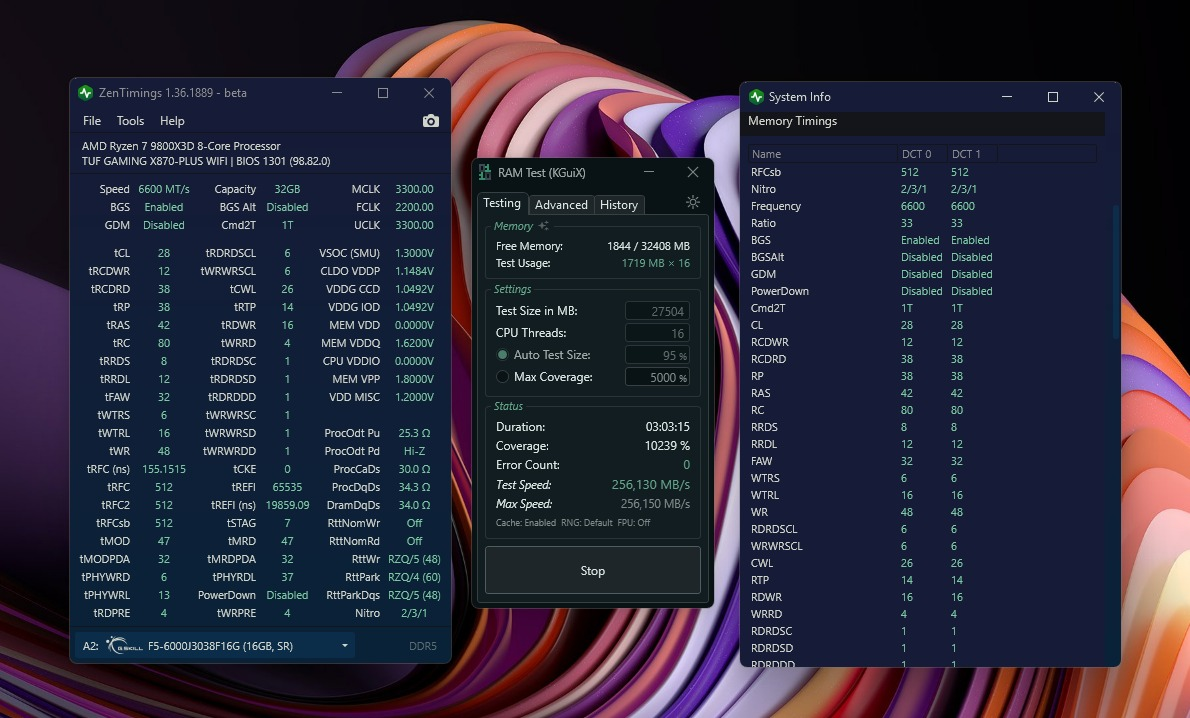The image size is (1190, 718).
Task: Click the tCL value 28 in ZenTimings
Action: click(164, 253)
